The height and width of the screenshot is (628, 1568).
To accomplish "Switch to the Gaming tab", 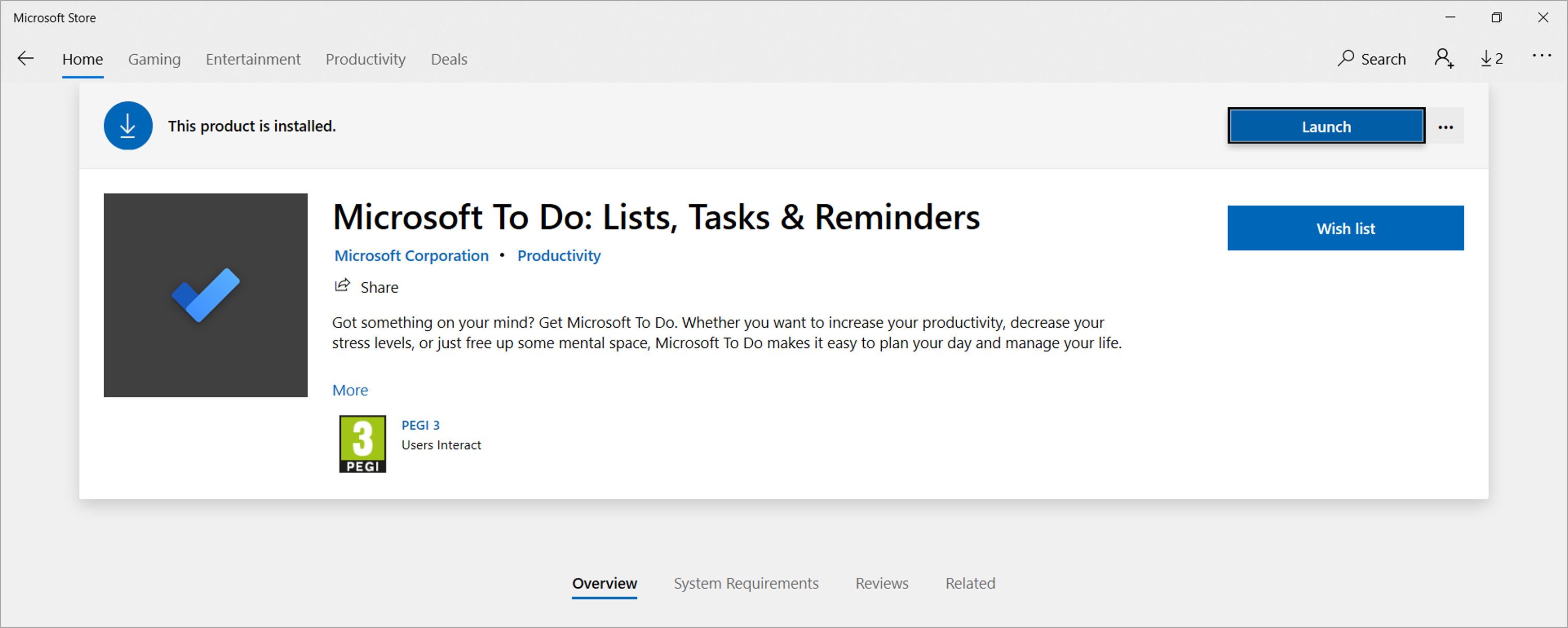I will (154, 60).
